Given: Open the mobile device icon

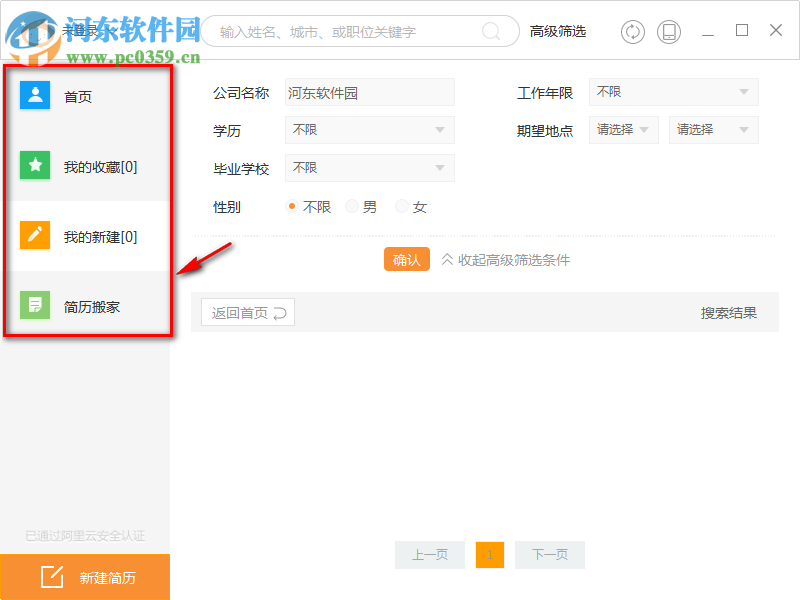Looking at the screenshot, I should click(x=670, y=31).
